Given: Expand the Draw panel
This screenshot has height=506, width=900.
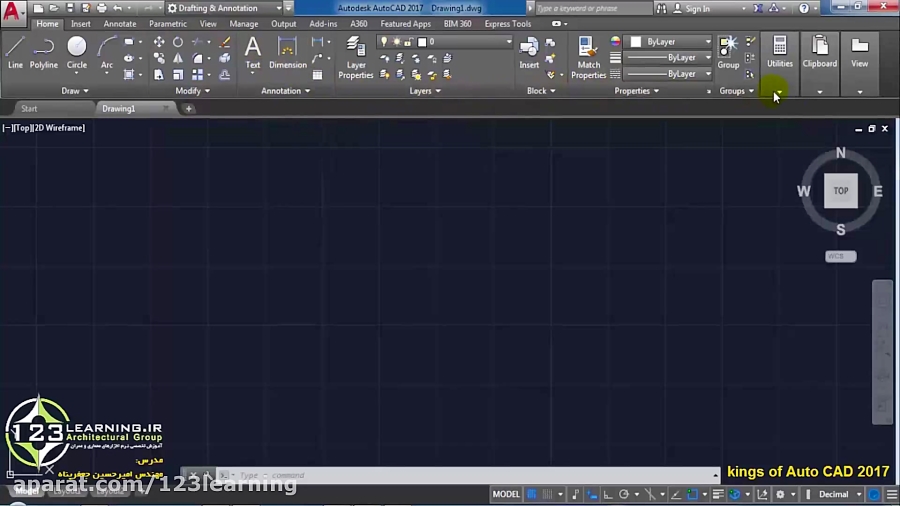Looking at the screenshot, I should tap(75, 91).
